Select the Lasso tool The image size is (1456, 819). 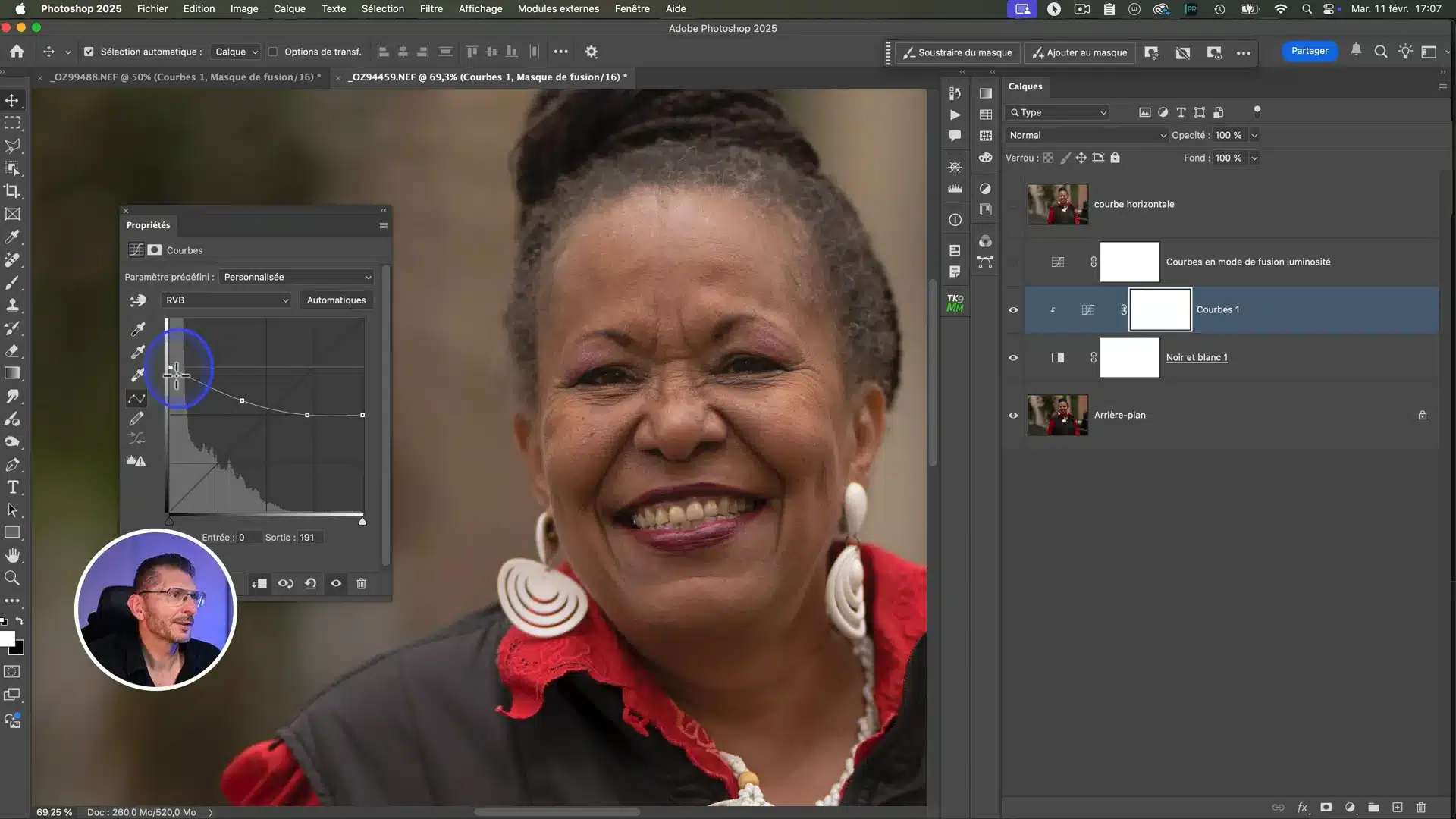[x=12, y=146]
